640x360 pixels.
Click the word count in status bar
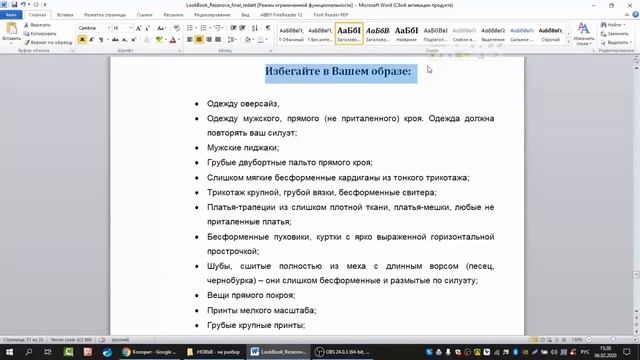point(72,340)
